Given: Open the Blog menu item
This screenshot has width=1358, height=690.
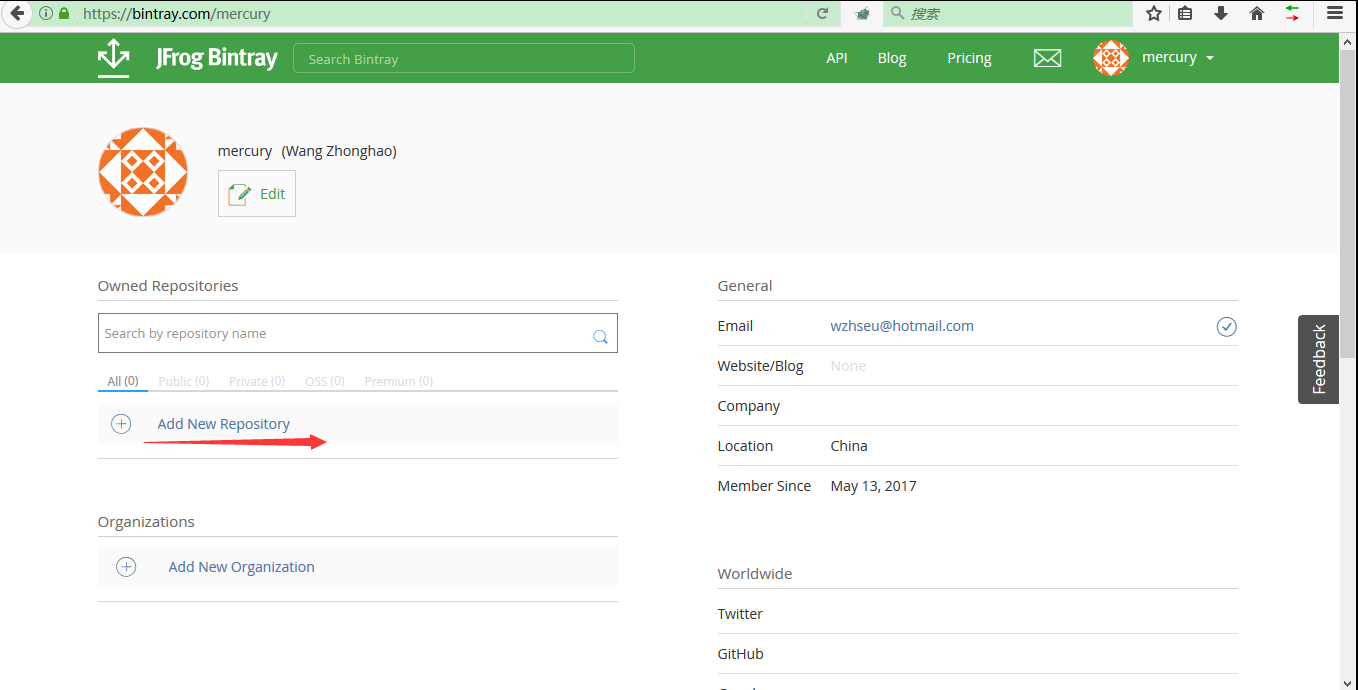Looking at the screenshot, I should click(x=892, y=58).
